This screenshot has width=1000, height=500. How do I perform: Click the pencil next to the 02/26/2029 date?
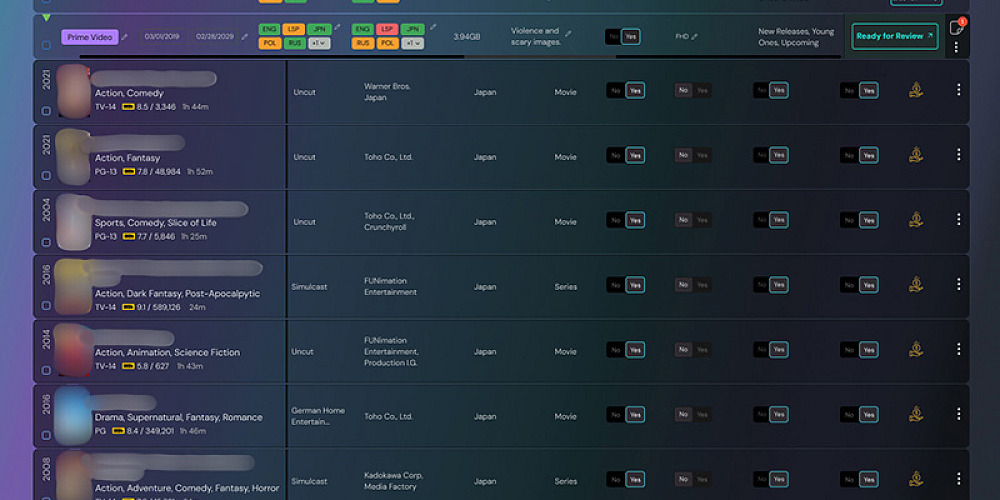tap(245, 37)
